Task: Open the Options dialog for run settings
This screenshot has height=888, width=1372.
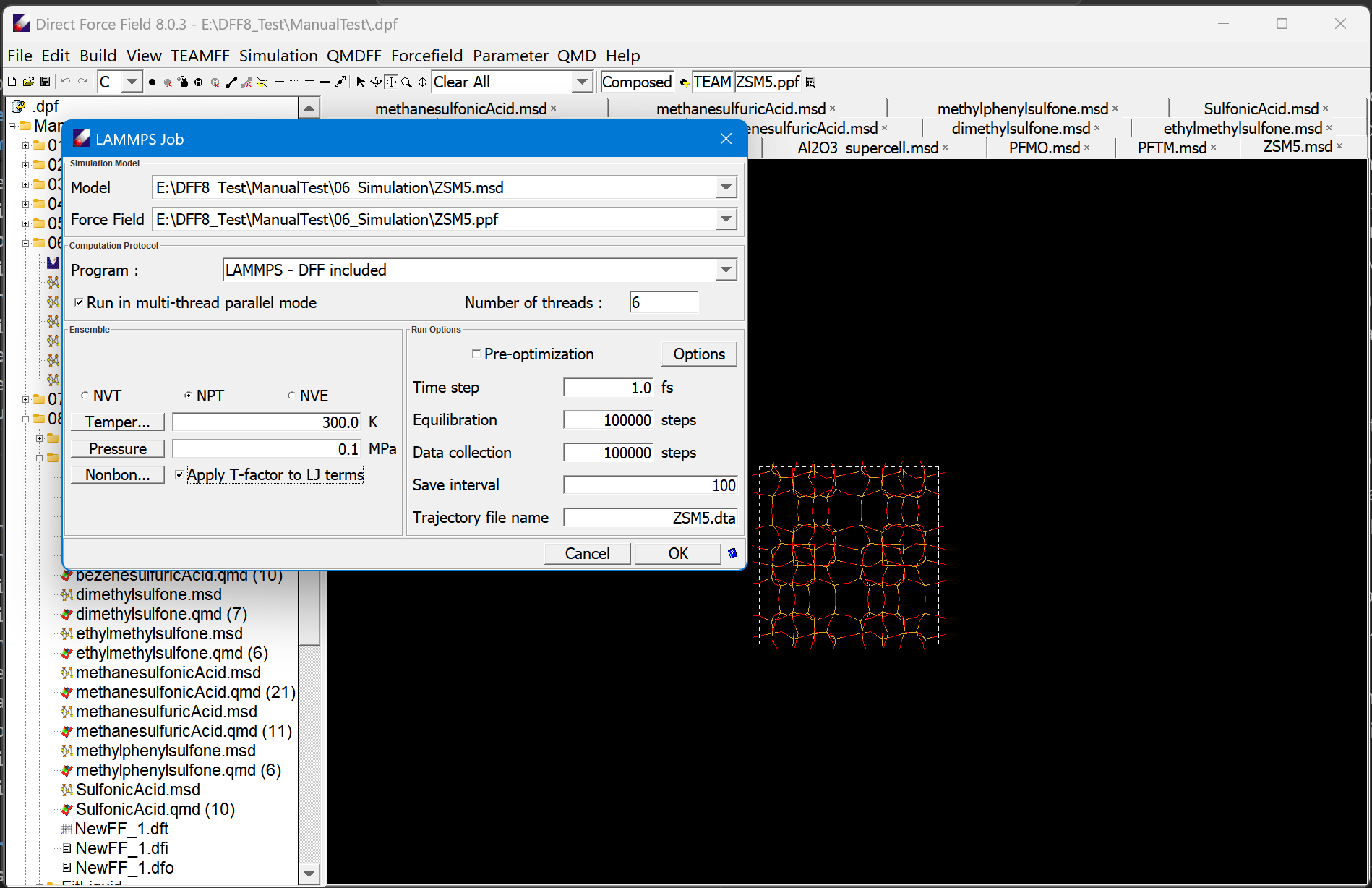Action: tap(698, 354)
